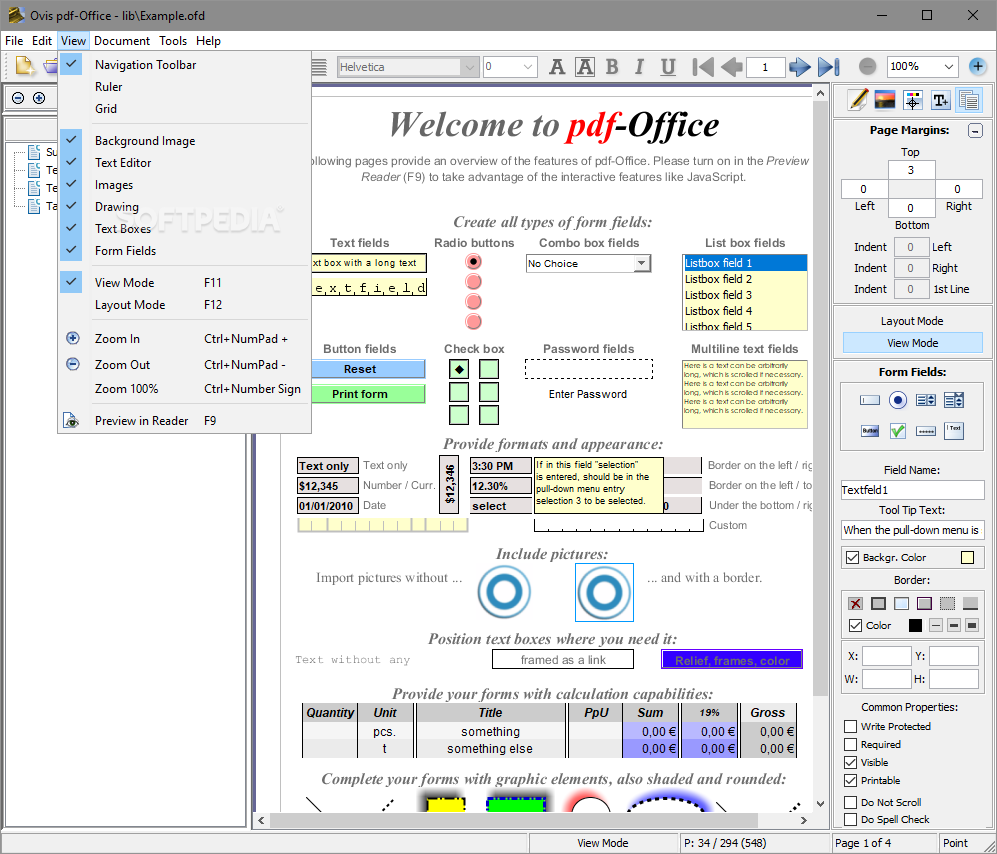Jump to last page arrow icon

pyautogui.click(x=829, y=66)
